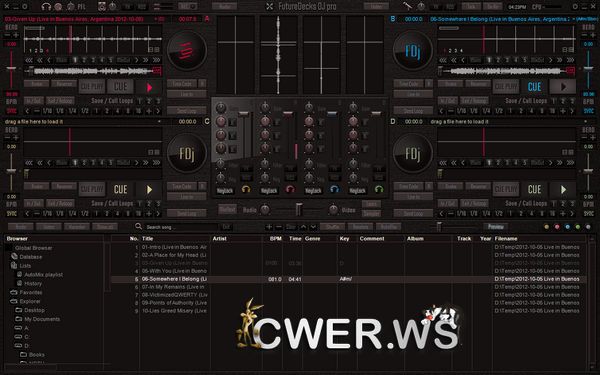Toggle Smart Loop on deck A
The height and width of the screenshot is (375, 600).
point(187,111)
